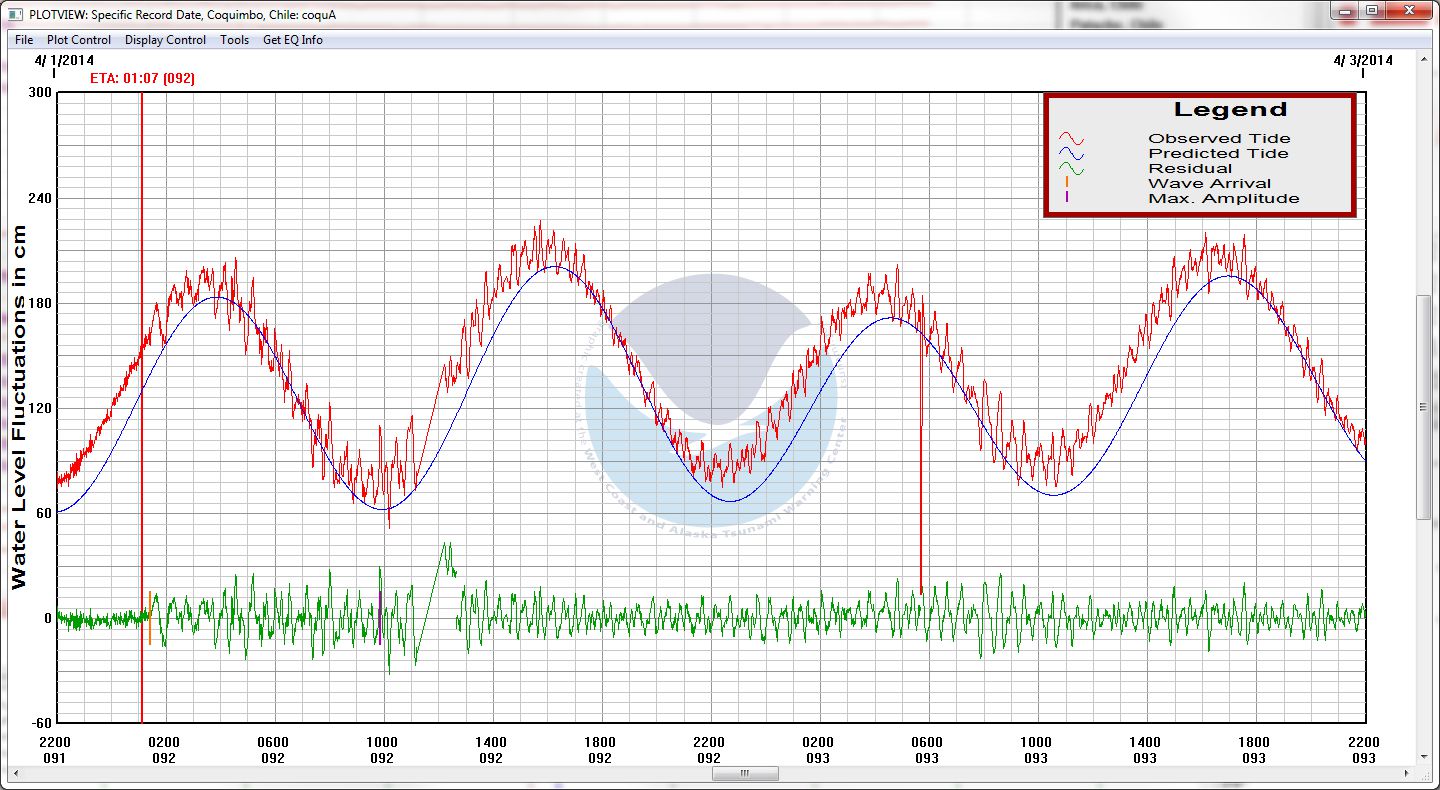Viewport: 1440px width, 790px height.
Task: Click 'Observed Tide' in the legend
Action: (1219, 139)
